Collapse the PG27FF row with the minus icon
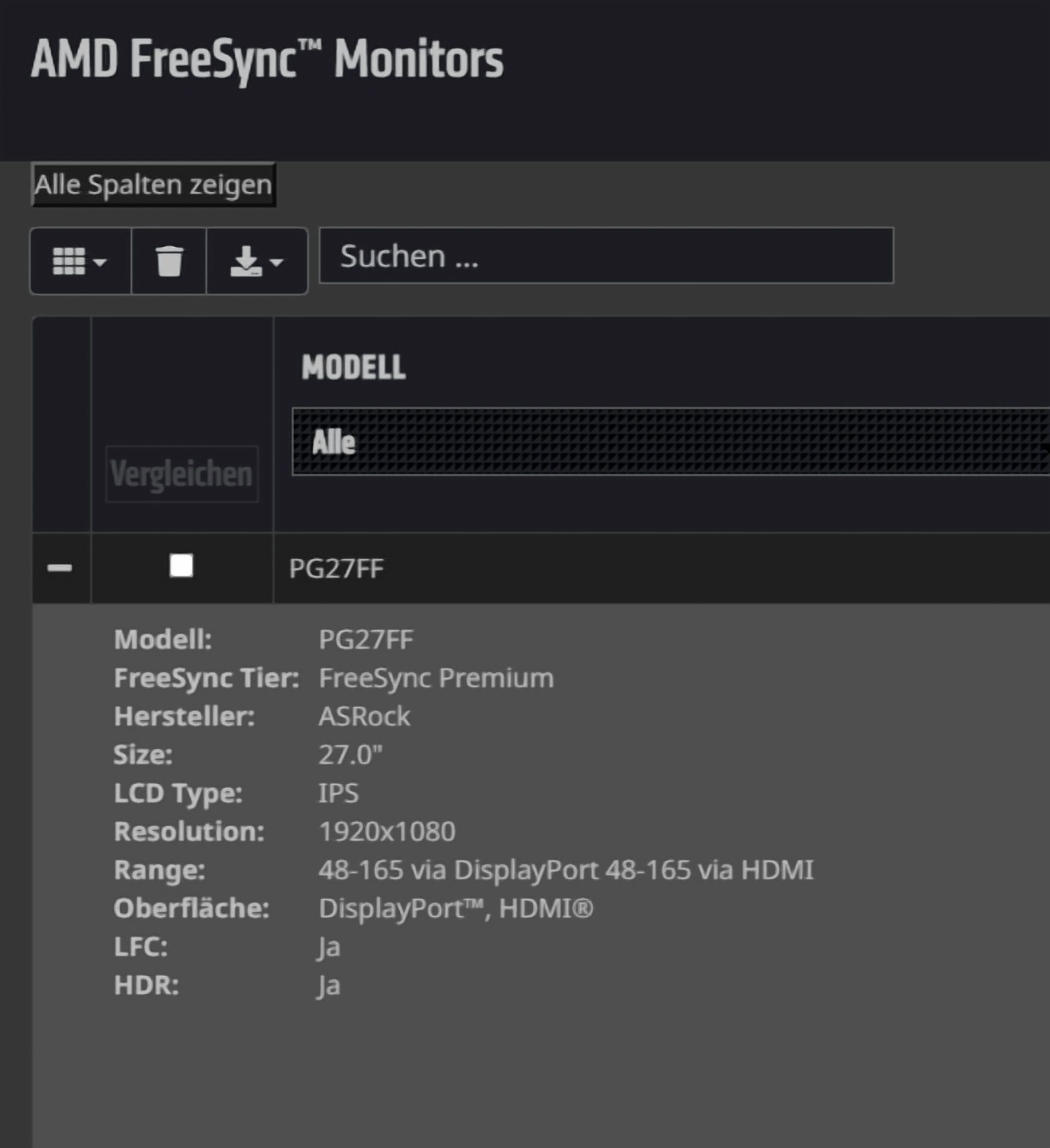1050x1148 pixels. pos(60,568)
